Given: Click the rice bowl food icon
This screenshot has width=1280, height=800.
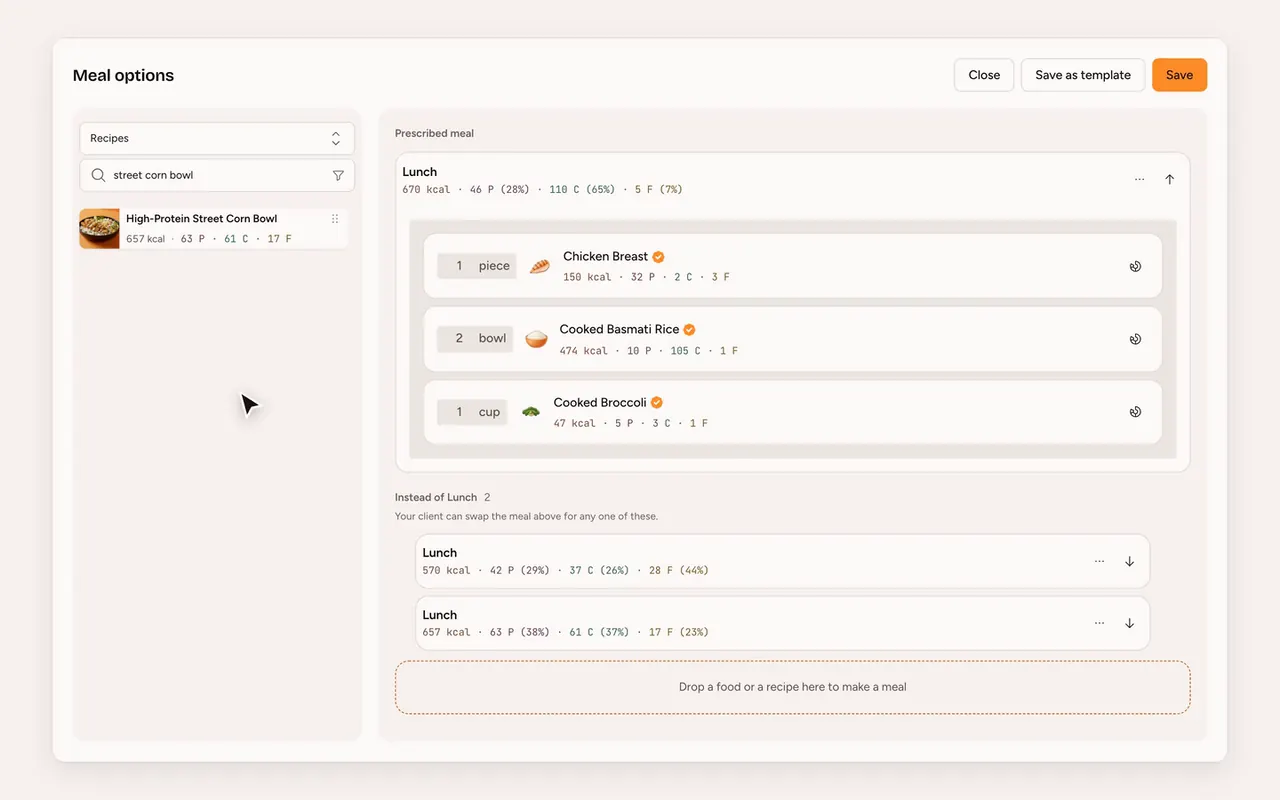Looking at the screenshot, I should pos(537,339).
